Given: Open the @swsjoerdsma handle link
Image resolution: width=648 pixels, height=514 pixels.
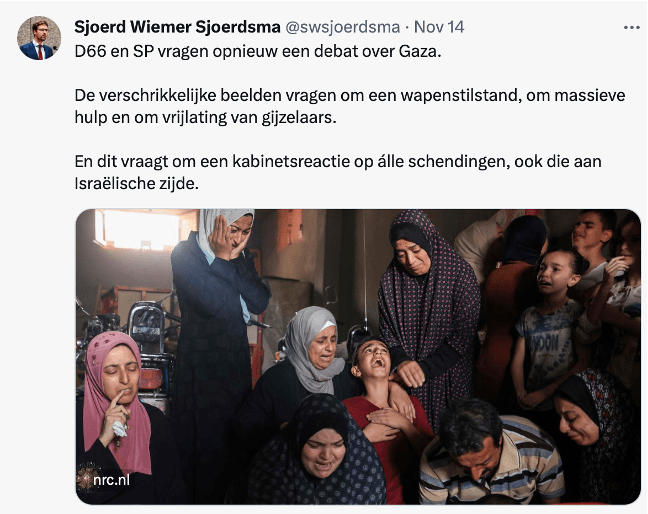Looking at the screenshot, I should pyautogui.click(x=343, y=27).
